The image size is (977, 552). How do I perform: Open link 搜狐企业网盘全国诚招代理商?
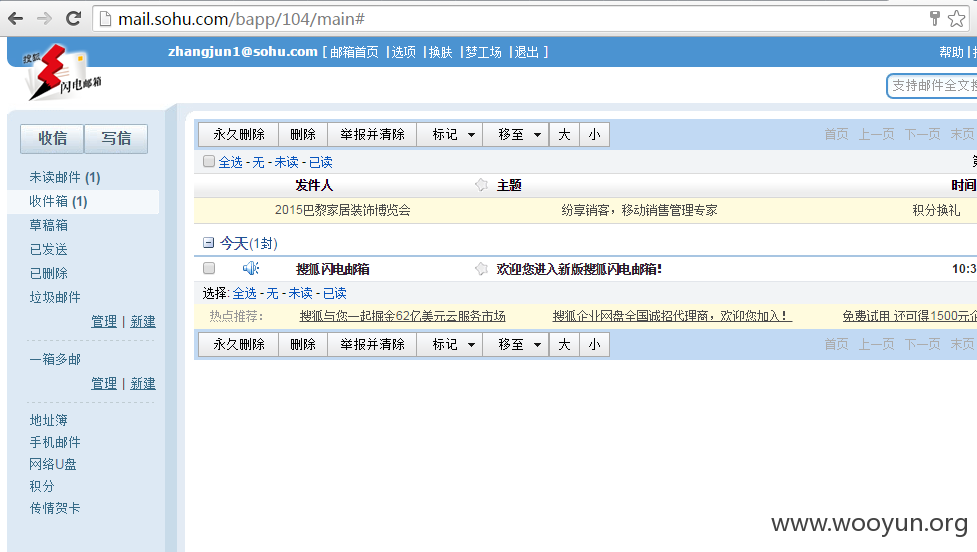[672, 316]
